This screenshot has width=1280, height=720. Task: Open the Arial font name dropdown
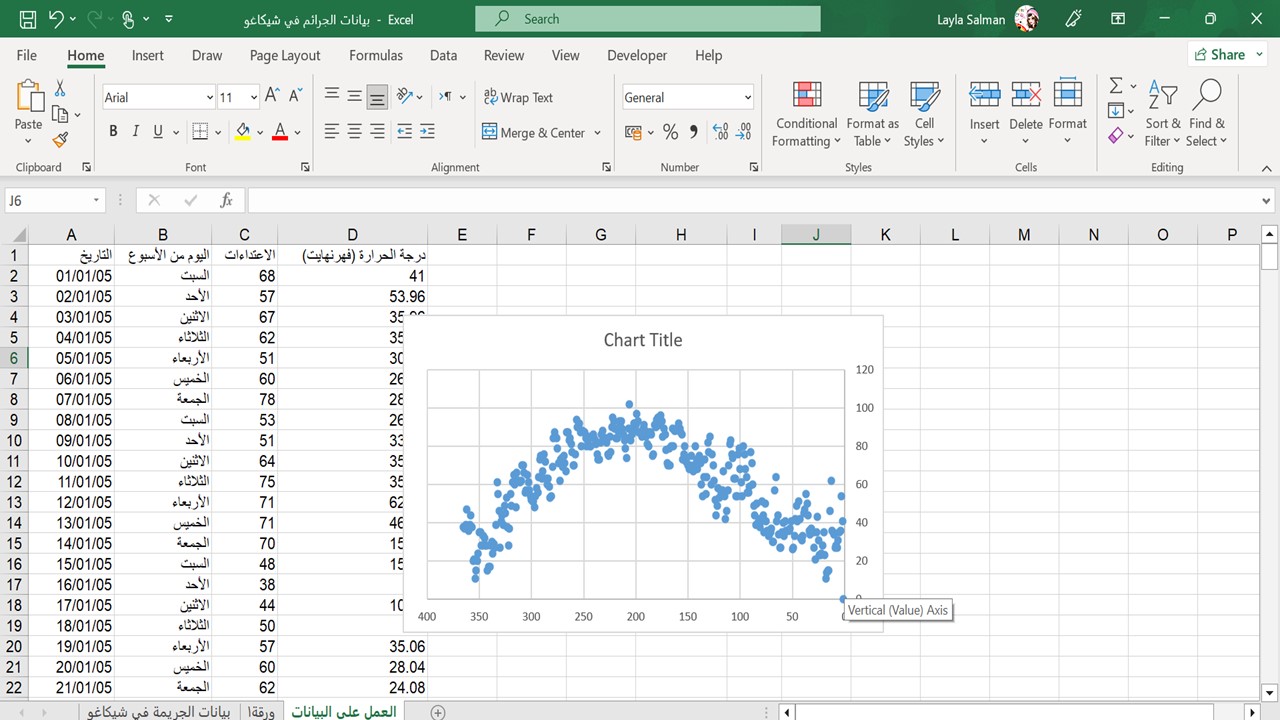point(209,97)
